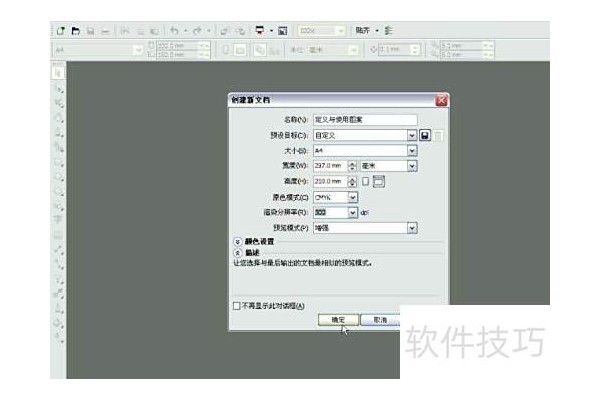Click the 宽度 spinner arrows
The height and width of the screenshot is (400, 600).
(352, 166)
